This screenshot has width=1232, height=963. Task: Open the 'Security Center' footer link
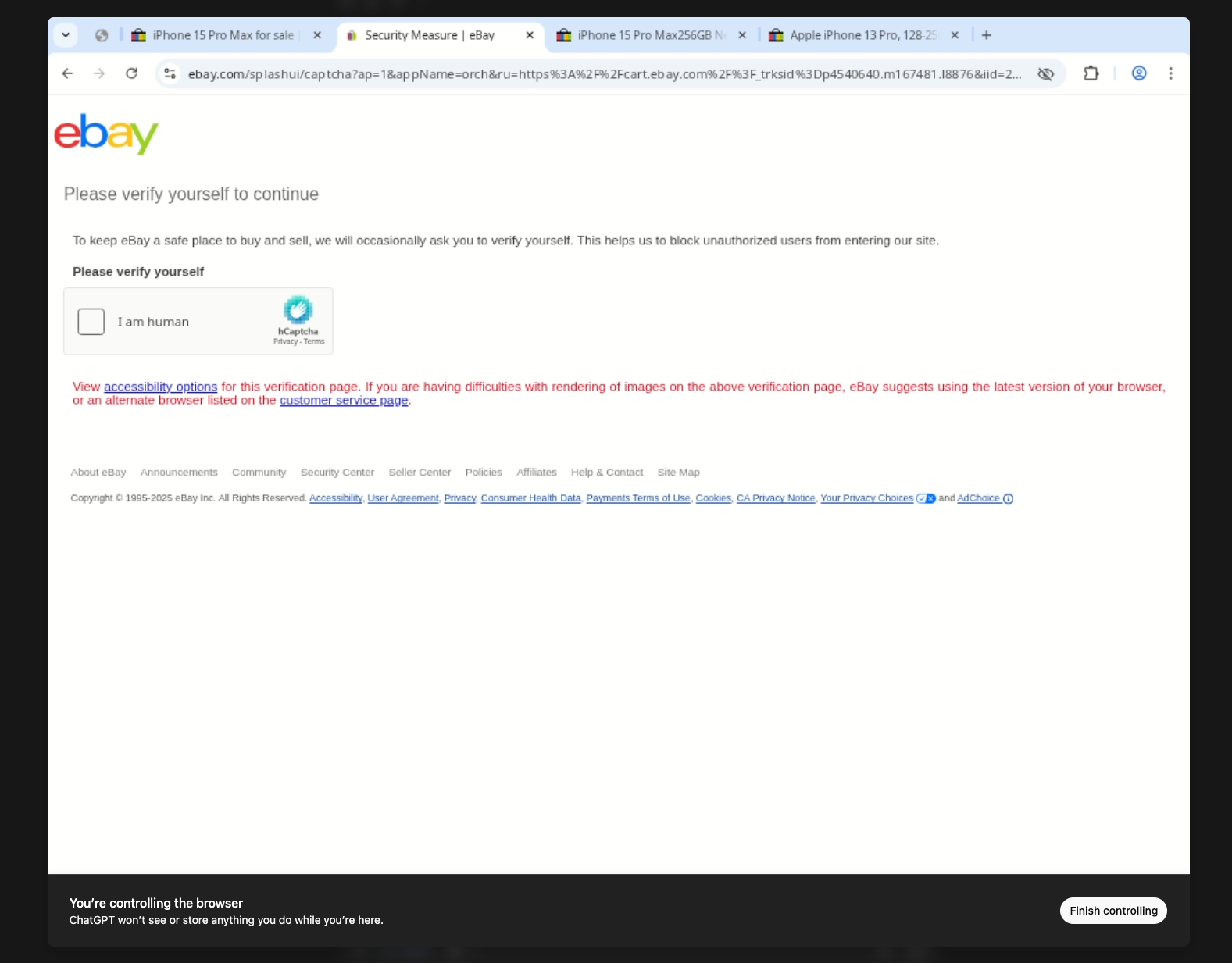tap(337, 473)
